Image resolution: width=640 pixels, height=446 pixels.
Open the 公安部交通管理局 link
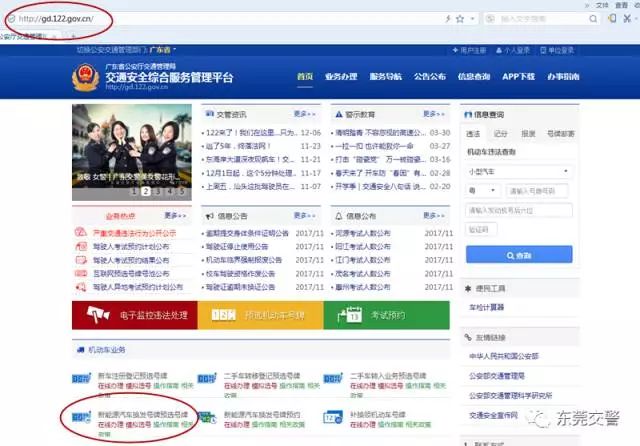[497, 376]
